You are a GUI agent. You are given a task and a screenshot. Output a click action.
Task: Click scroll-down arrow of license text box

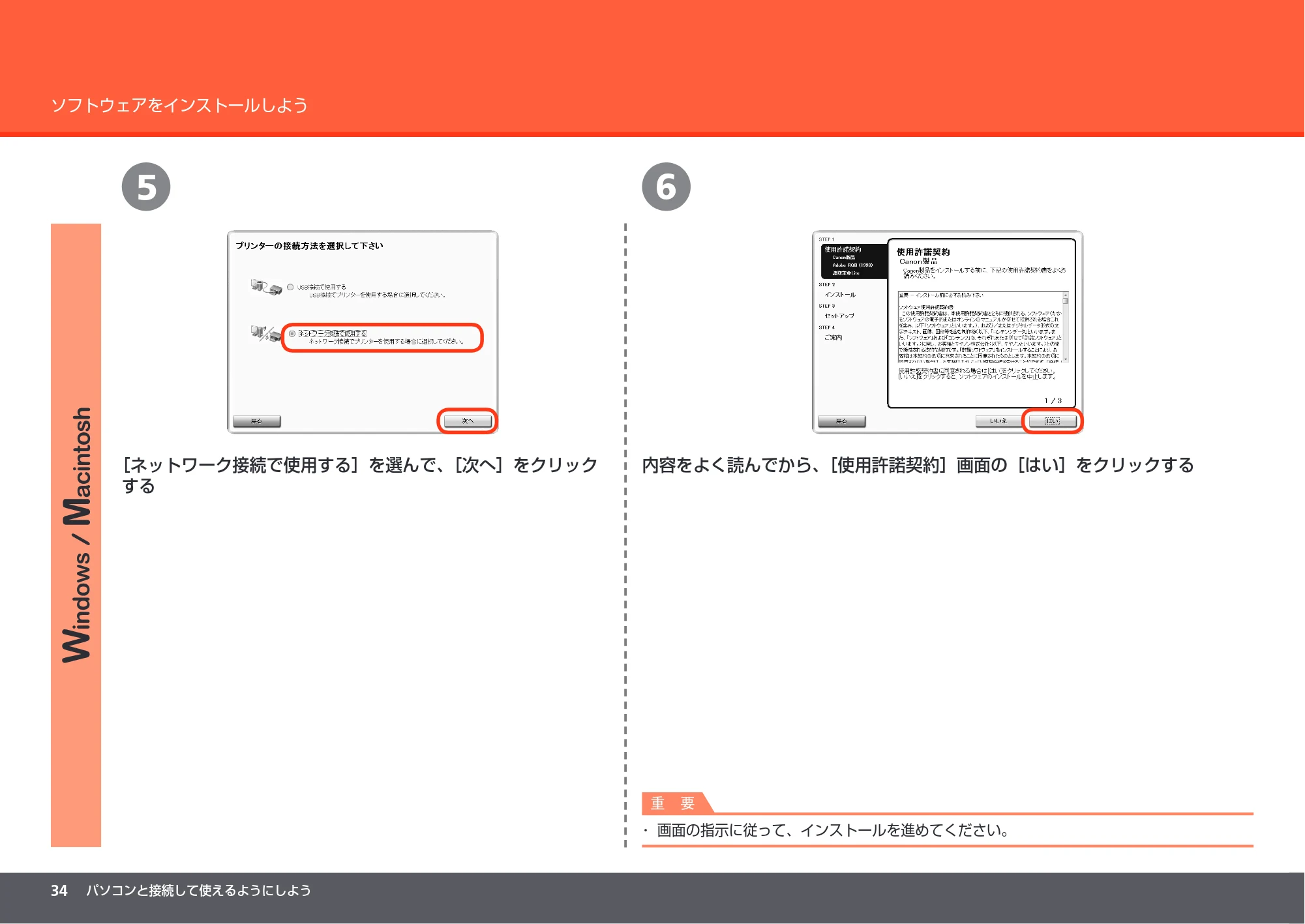coord(1066,359)
